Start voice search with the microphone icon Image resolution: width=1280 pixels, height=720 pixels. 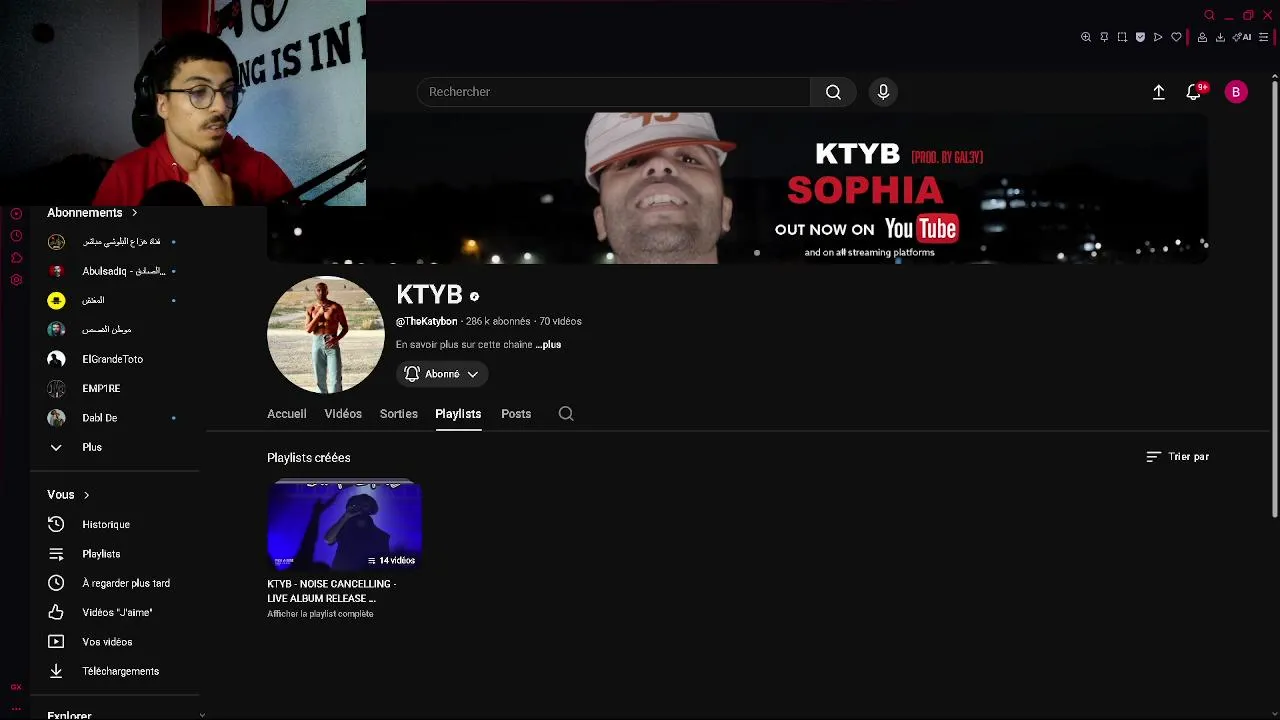883,92
